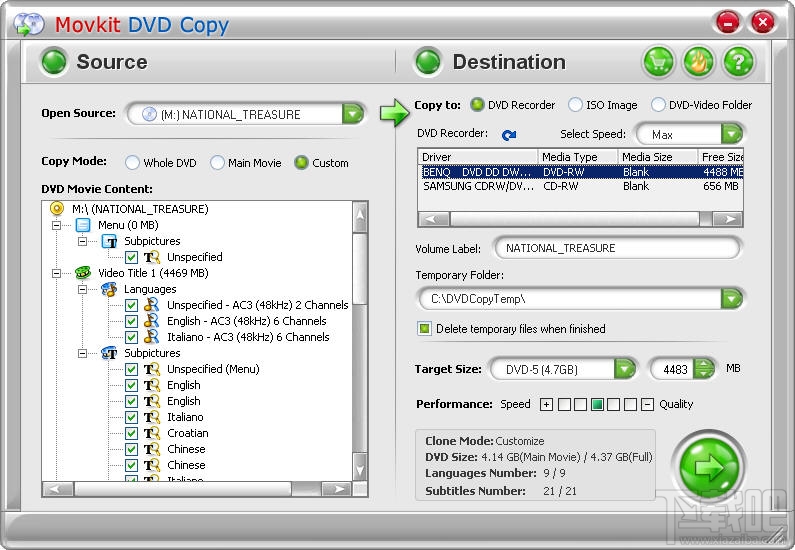Uncheck the Croatian subtitle checkbox
The image size is (795, 550).
131,433
